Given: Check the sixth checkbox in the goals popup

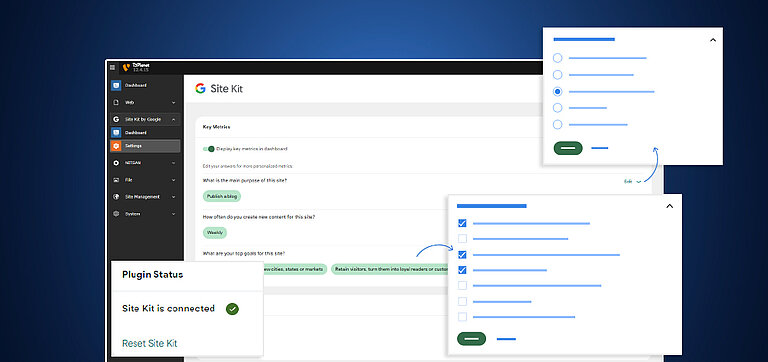Looking at the screenshot, I should [x=462, y=301].
